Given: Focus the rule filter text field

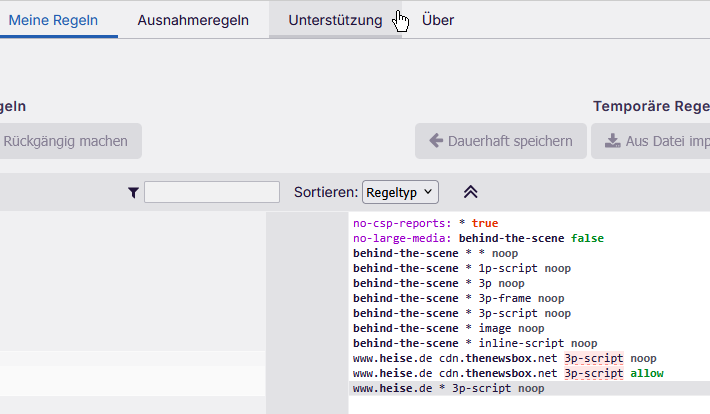Looking at the screenshot, I should point(212,192).
